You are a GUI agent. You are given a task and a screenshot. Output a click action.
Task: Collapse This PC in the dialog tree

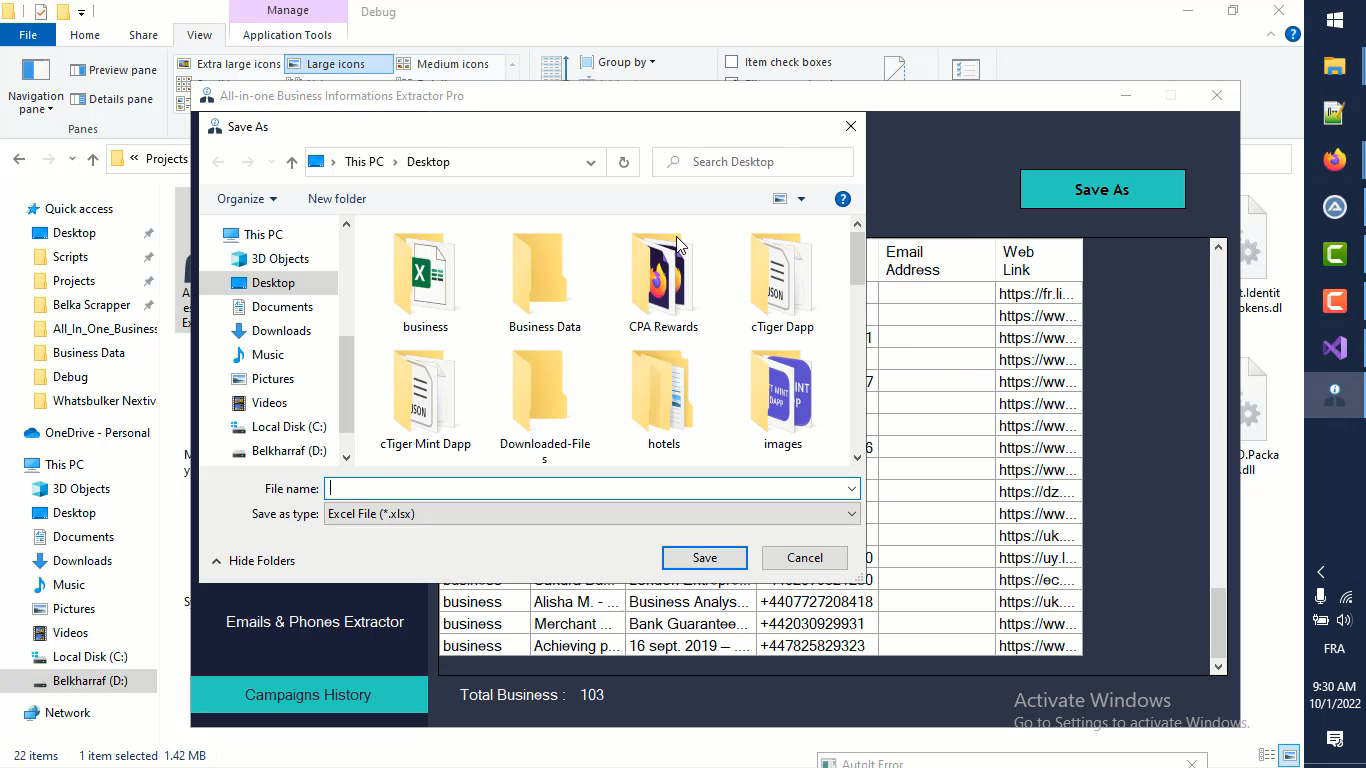(x=215, y=234)
